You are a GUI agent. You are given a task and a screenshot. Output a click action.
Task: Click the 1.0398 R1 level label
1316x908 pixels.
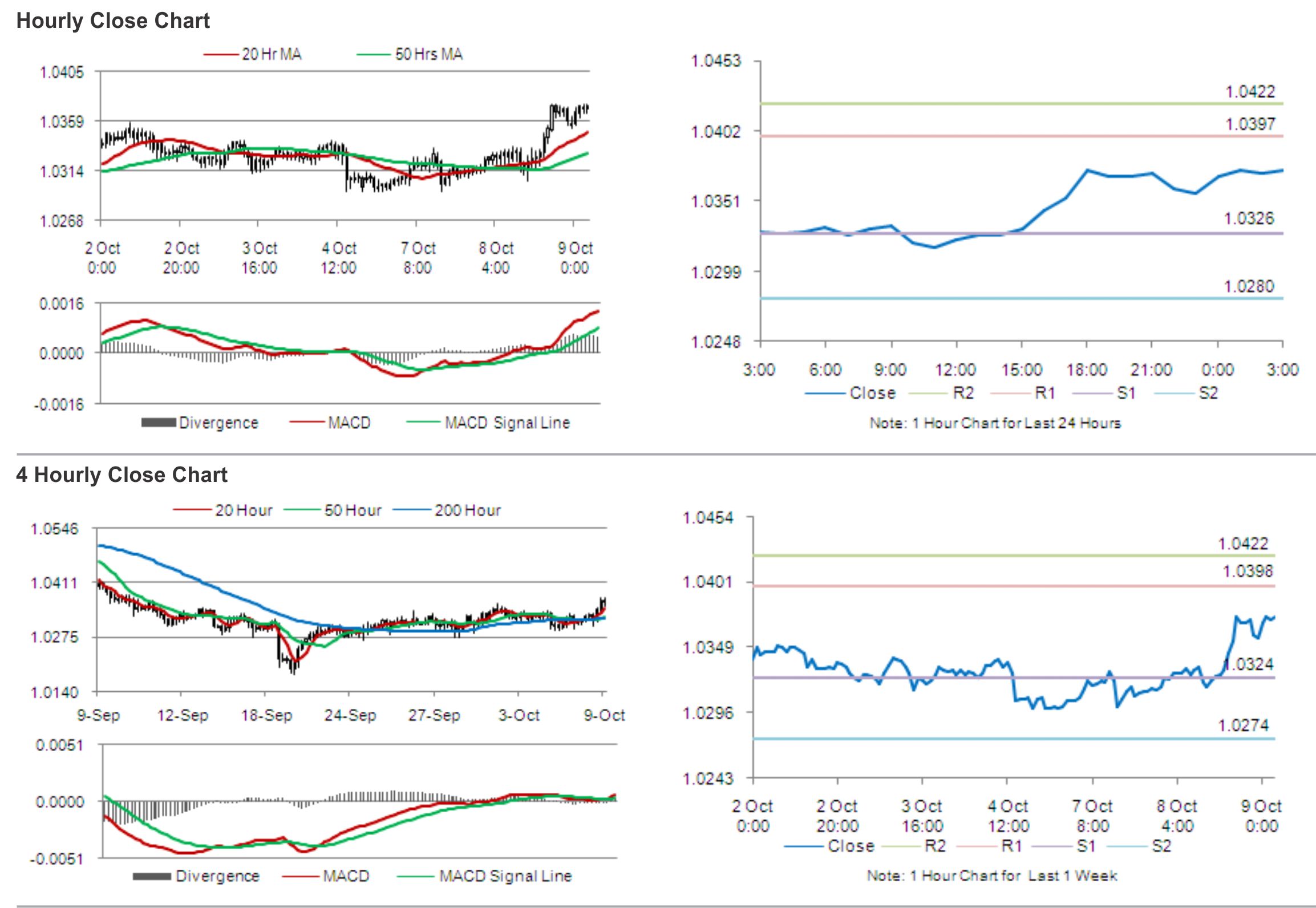[1248, 571]
